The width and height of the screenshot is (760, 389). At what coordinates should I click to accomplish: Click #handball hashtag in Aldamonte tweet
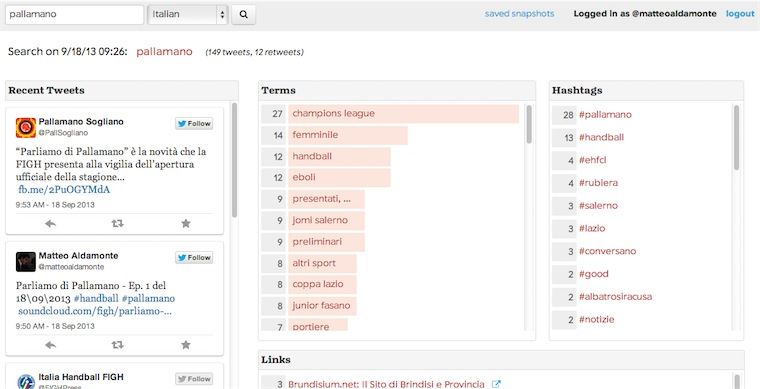point(96,298)
